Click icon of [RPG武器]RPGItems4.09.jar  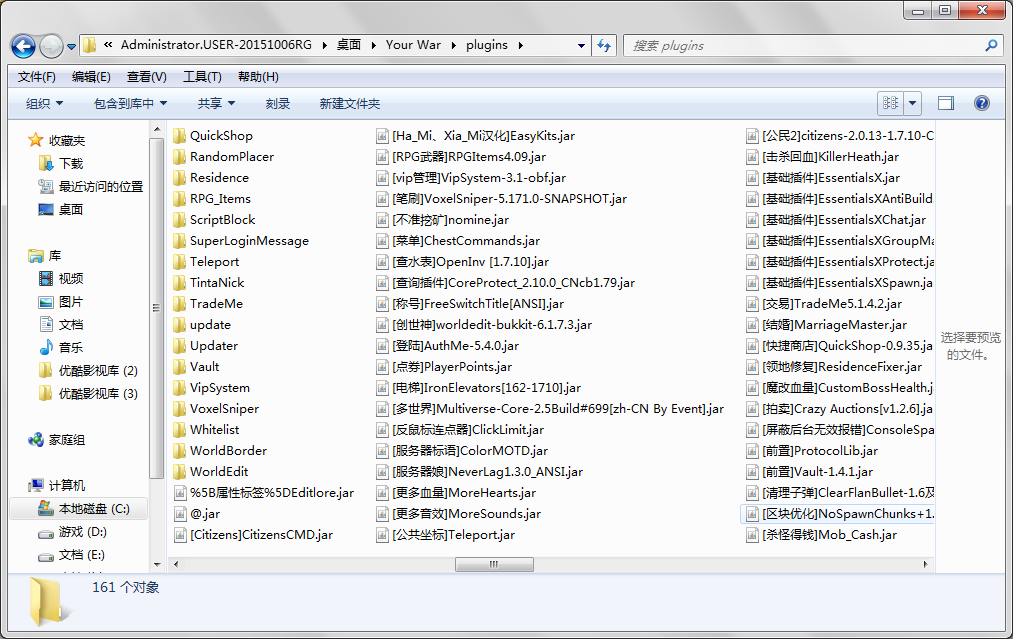[x=382, y=157]
